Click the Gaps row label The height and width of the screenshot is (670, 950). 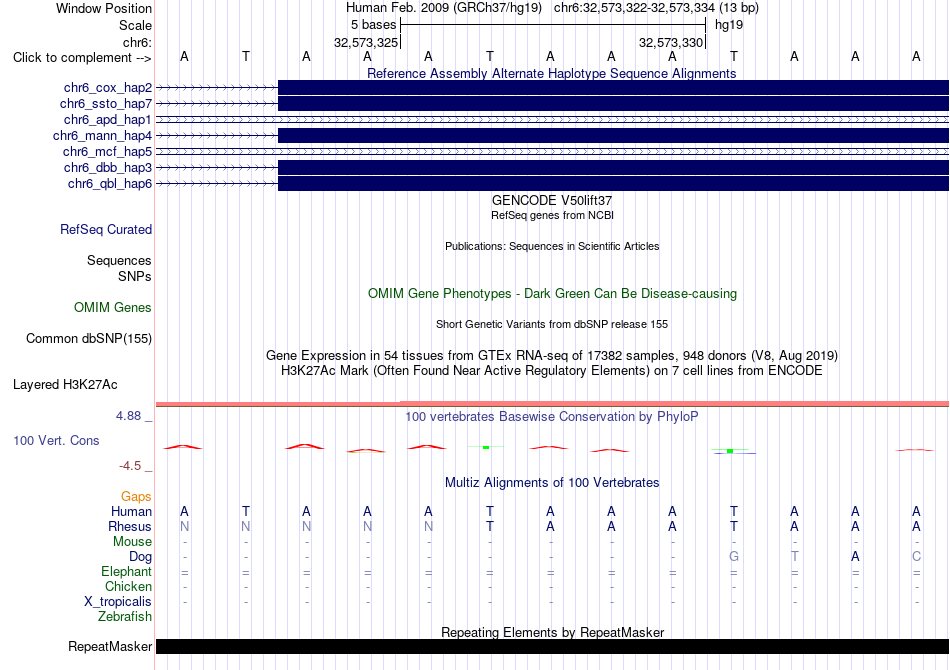point(136,497)
